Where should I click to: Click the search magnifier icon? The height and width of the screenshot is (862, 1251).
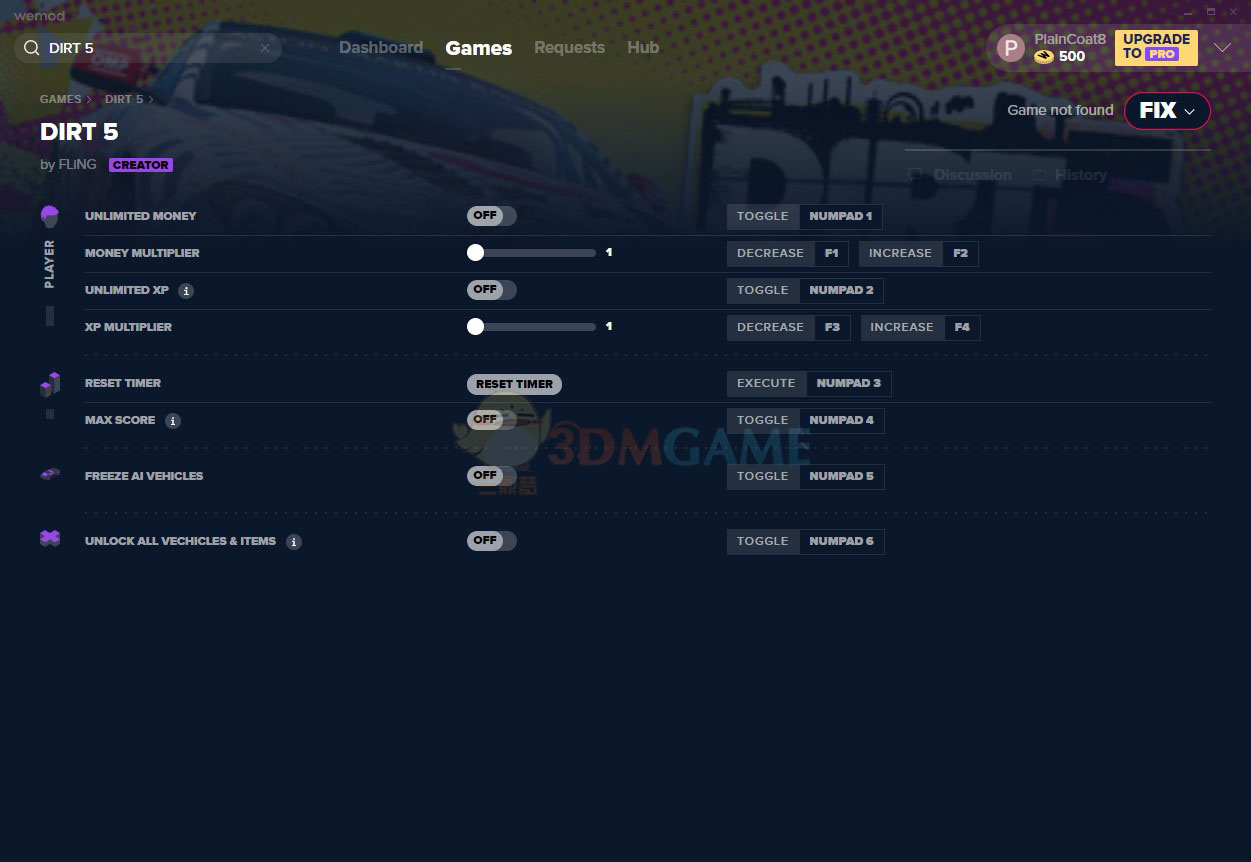(x=31, y=48)
